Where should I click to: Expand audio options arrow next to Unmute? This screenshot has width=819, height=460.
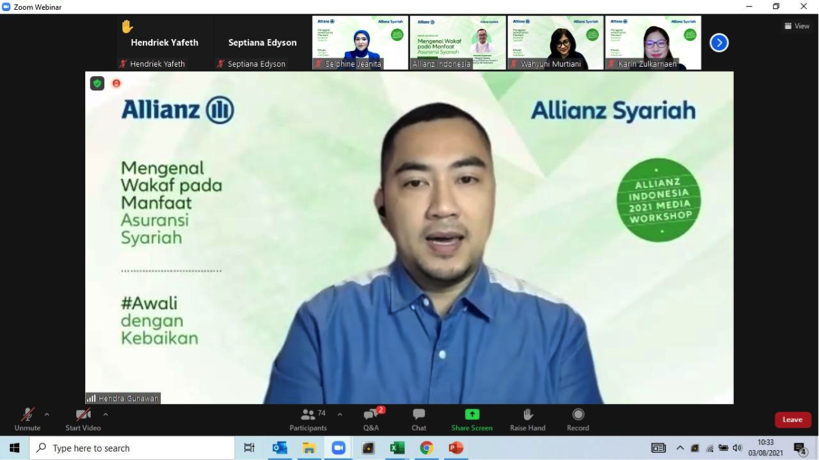[x=47, y=415]
